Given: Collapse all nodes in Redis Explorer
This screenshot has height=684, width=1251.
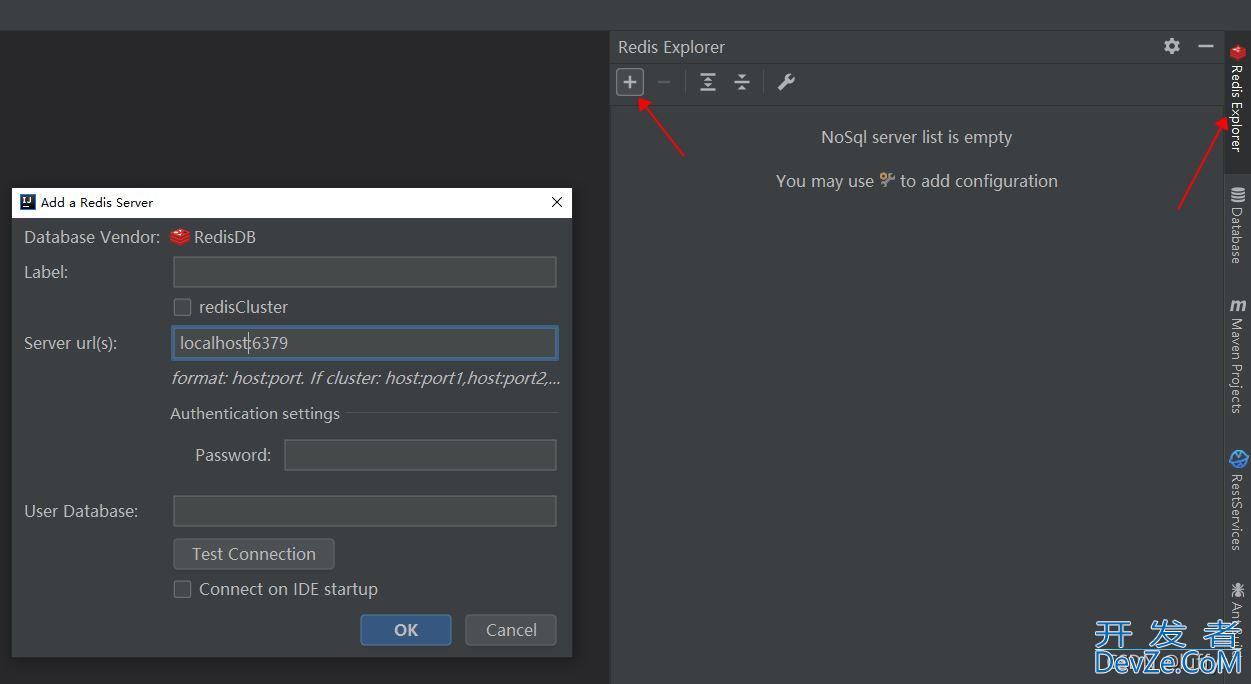Looking at the screenshot, I should (x=742, y=82).
